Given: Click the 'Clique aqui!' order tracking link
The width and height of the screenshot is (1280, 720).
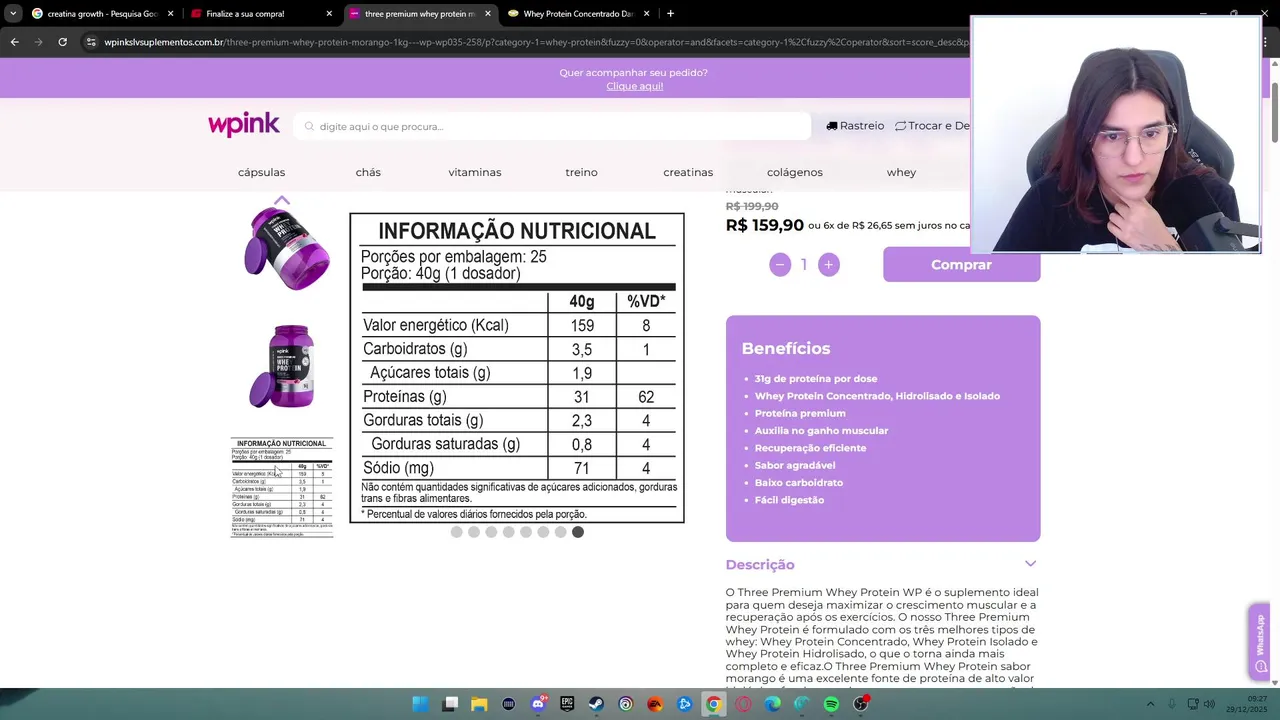Looking at the screenshot, I should point(634,86).
